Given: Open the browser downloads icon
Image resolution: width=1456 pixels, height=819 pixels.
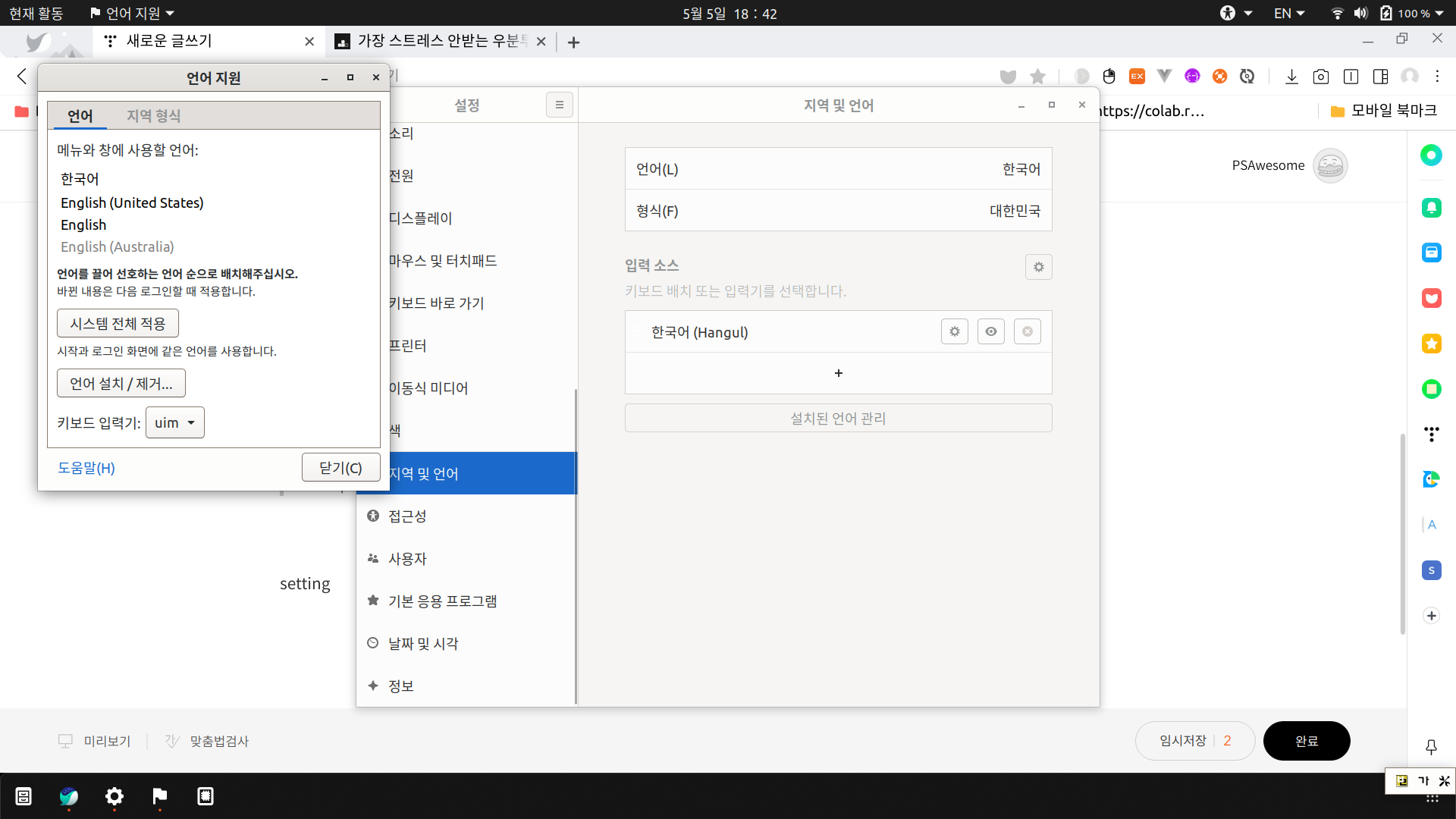Looking at the screenshot, I should [x=1291, y=77].
